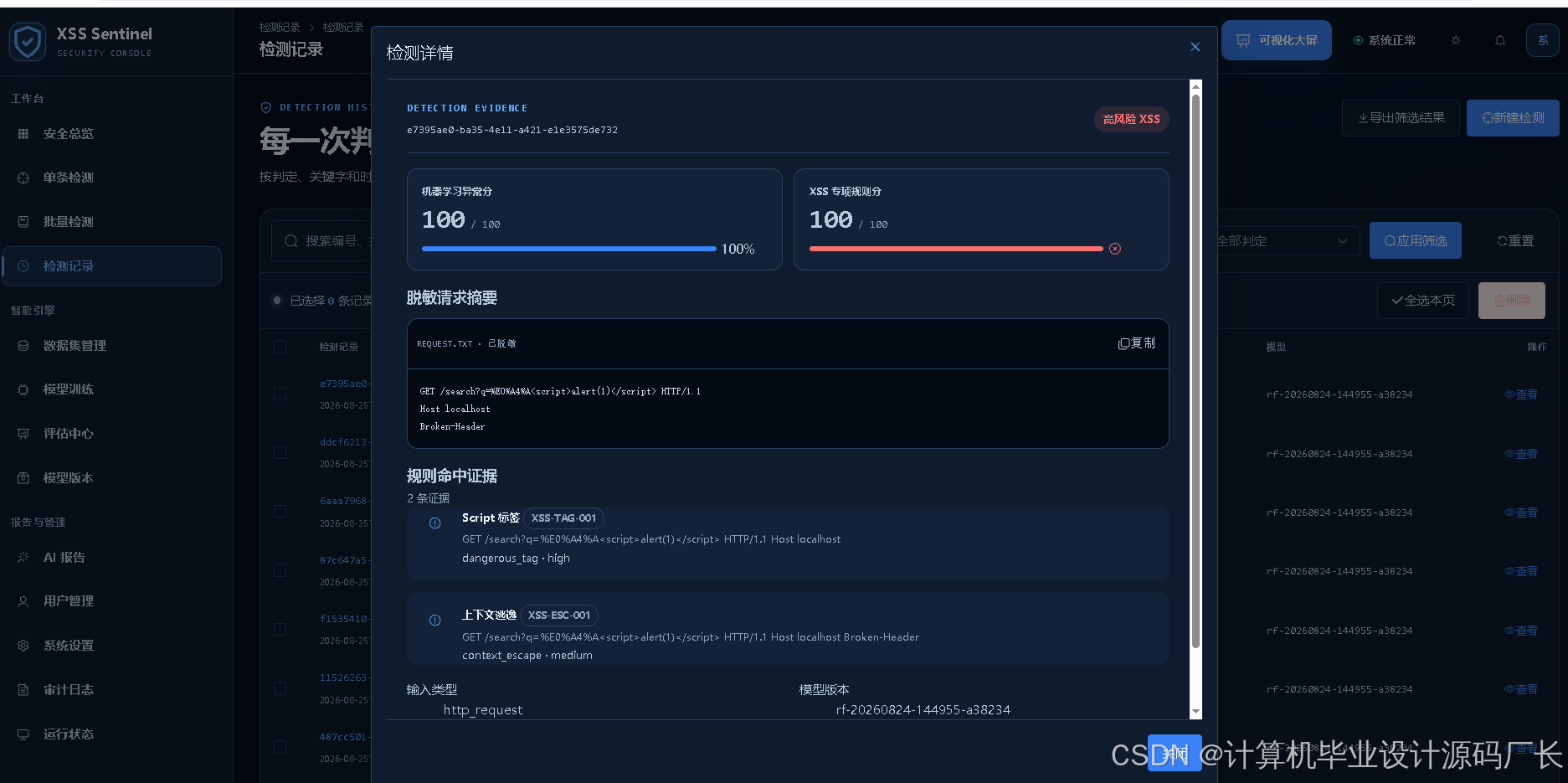Open notifications with the bell icon
The image size is (1568, 783).
click(1500, 40)
